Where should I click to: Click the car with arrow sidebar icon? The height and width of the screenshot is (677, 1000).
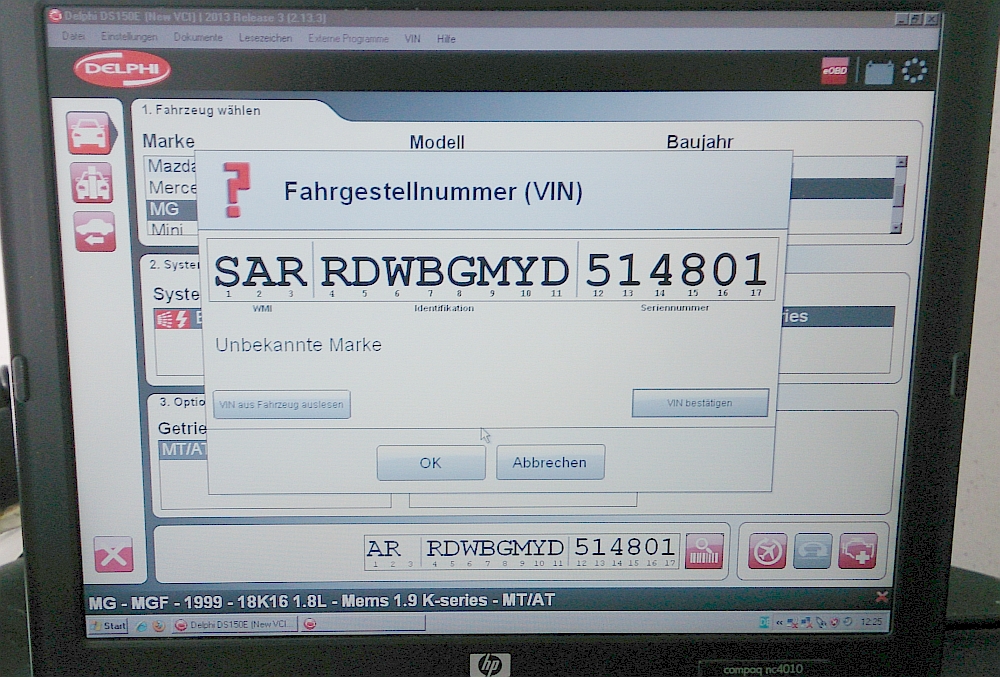tap(94, 232)
